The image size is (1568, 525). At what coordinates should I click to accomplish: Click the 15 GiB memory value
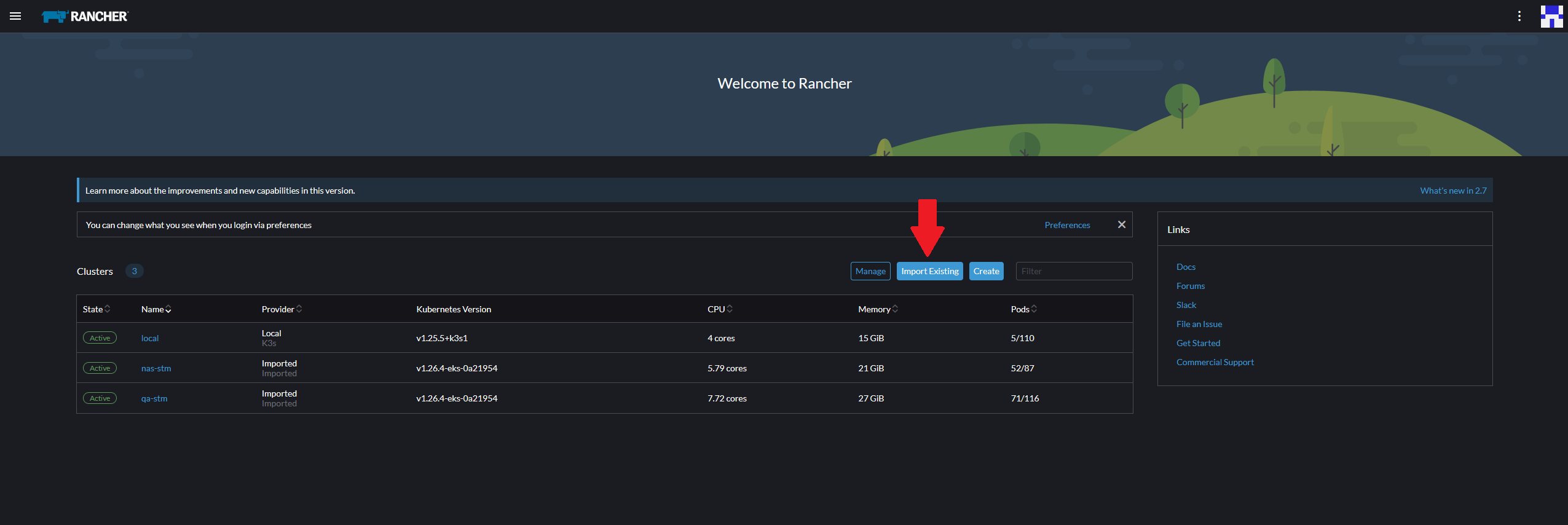(x=871, y=338)
